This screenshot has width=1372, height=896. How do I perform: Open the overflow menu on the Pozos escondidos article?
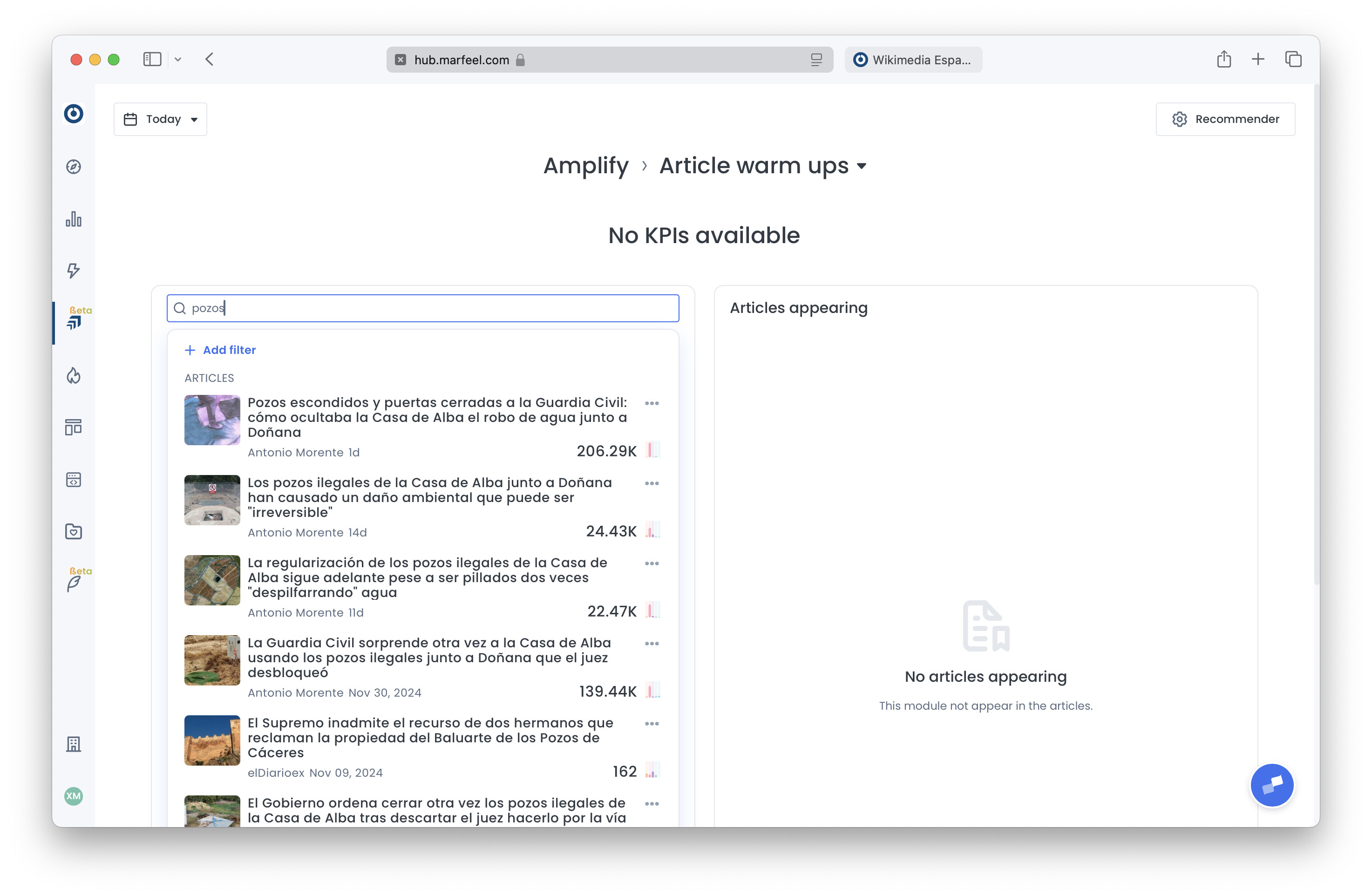652,403
